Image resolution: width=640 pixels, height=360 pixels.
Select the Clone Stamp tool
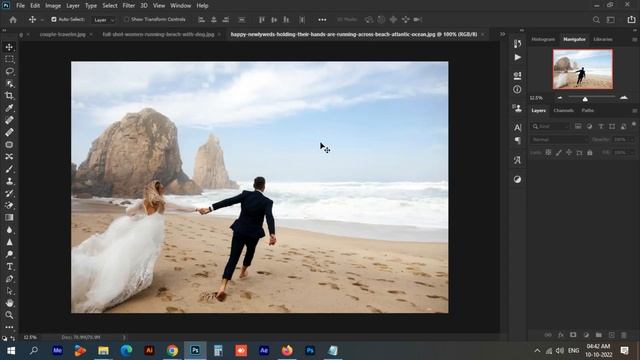point(9,181)
